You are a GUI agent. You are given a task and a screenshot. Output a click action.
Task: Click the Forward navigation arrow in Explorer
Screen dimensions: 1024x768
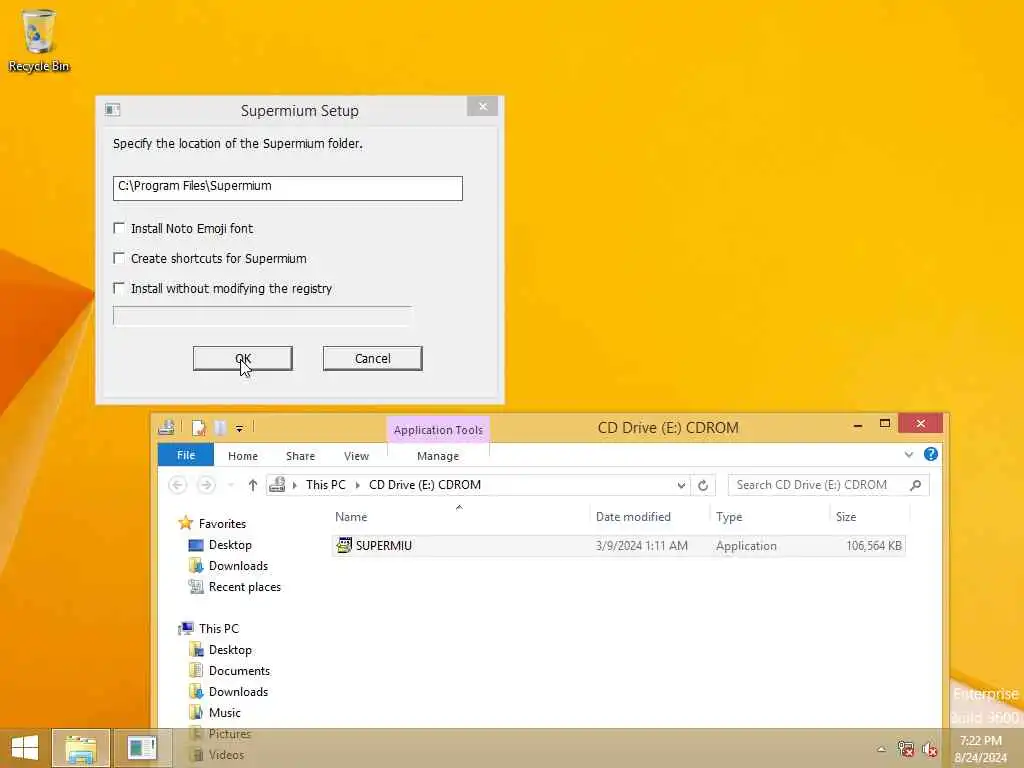tap(206, 485)
